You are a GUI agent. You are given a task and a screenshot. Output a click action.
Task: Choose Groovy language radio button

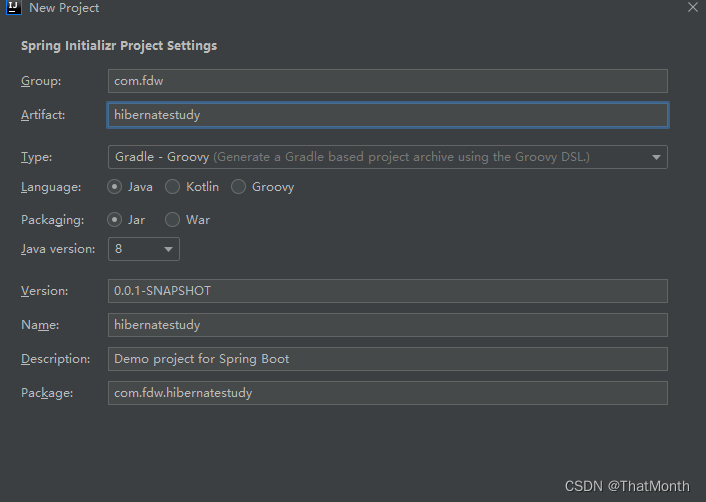pos(238,187)
